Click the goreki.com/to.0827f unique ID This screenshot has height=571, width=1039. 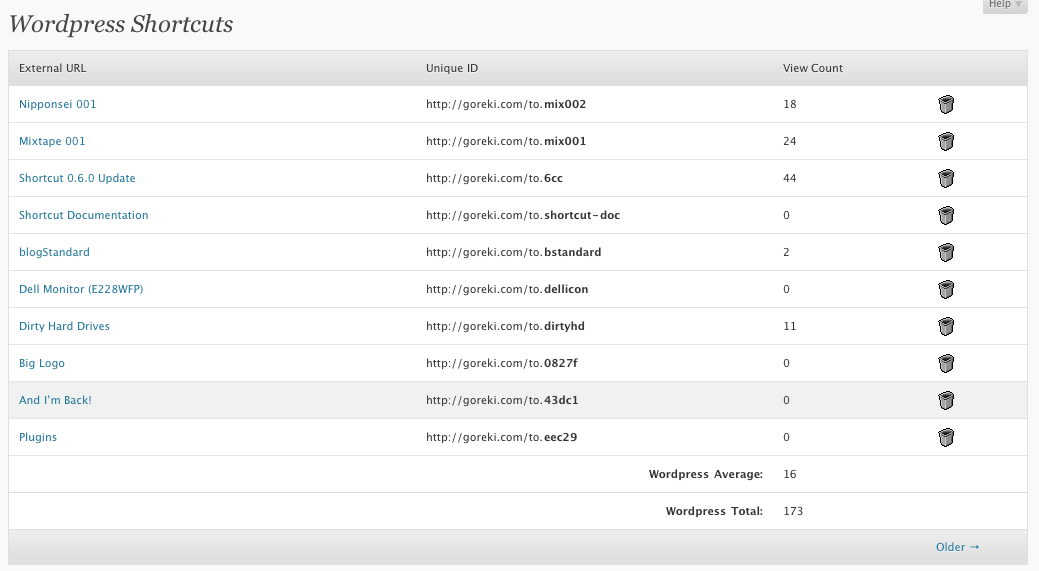click(502, 364)
